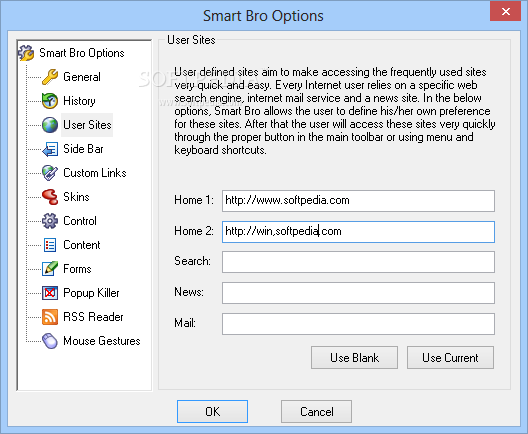Click the "Home 2:" label

194,231
